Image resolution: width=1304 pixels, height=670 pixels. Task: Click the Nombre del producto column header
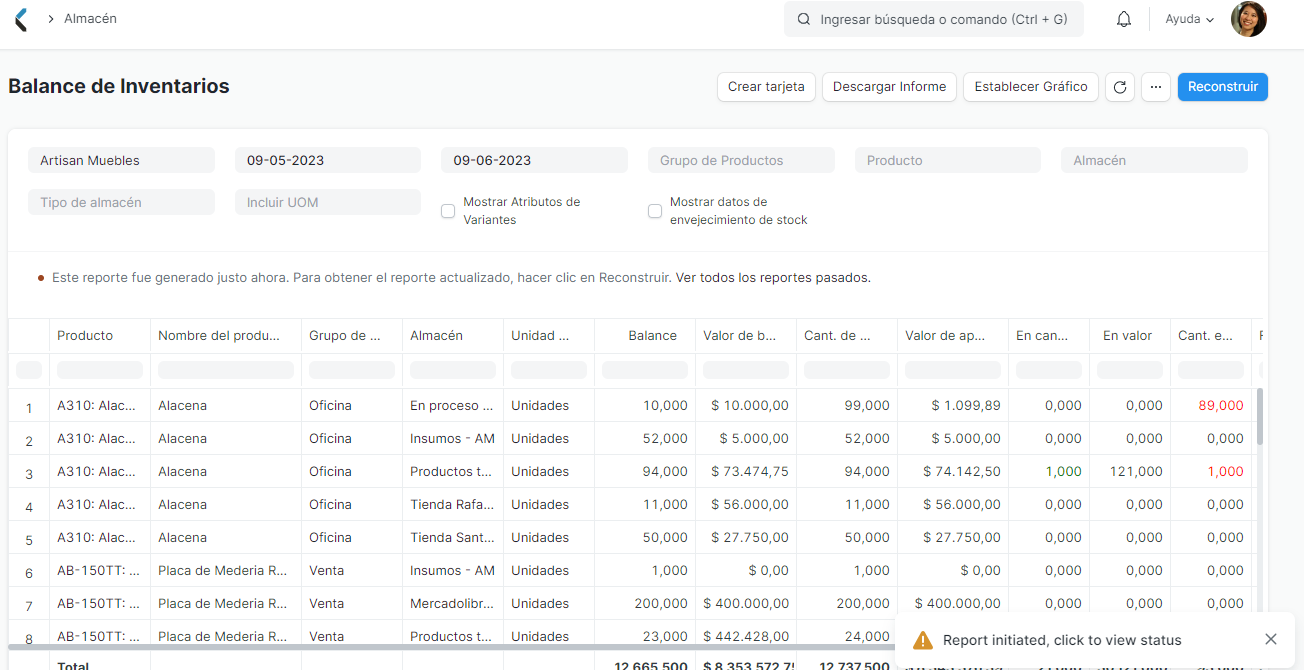point(226,336)
